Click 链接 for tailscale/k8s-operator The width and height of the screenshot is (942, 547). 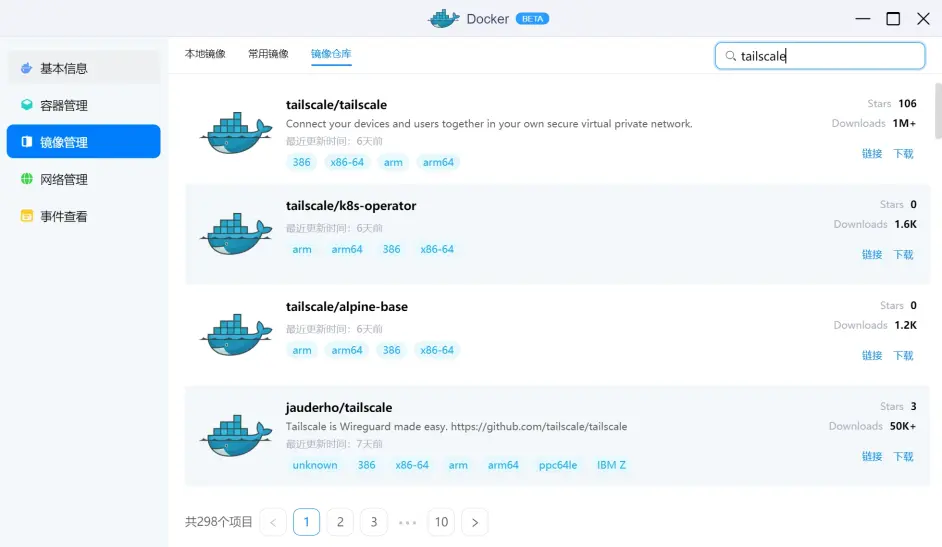872,255
